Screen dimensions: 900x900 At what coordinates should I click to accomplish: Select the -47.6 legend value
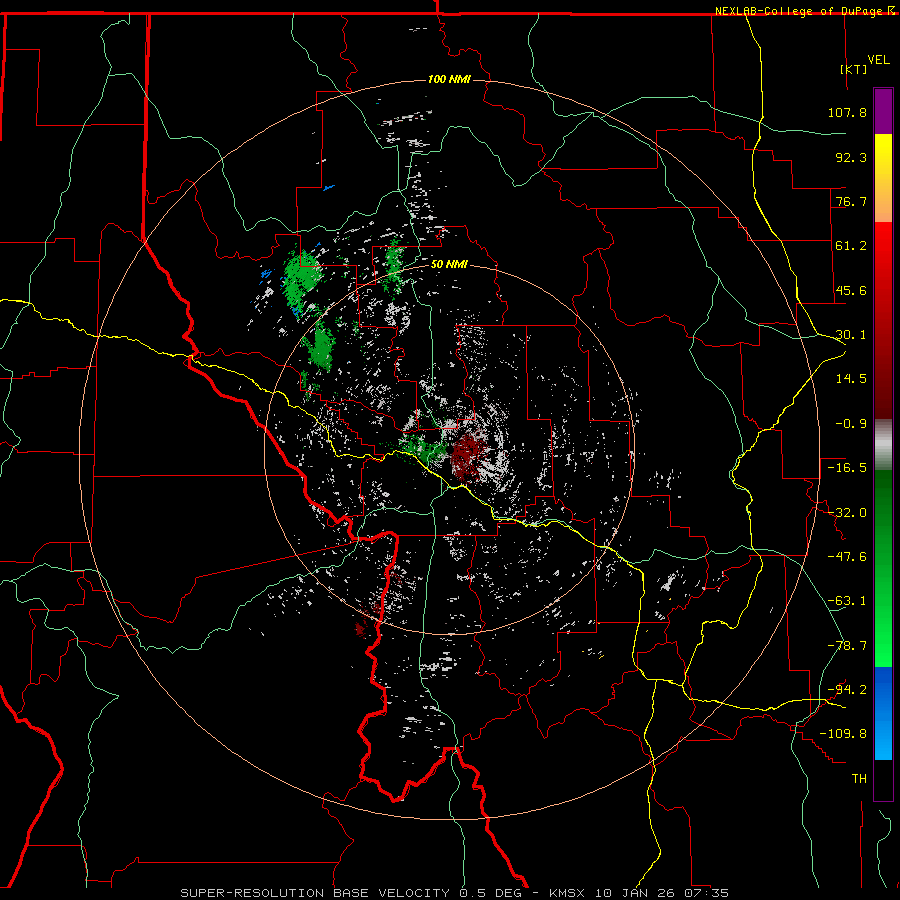click(x=847, y=557)
